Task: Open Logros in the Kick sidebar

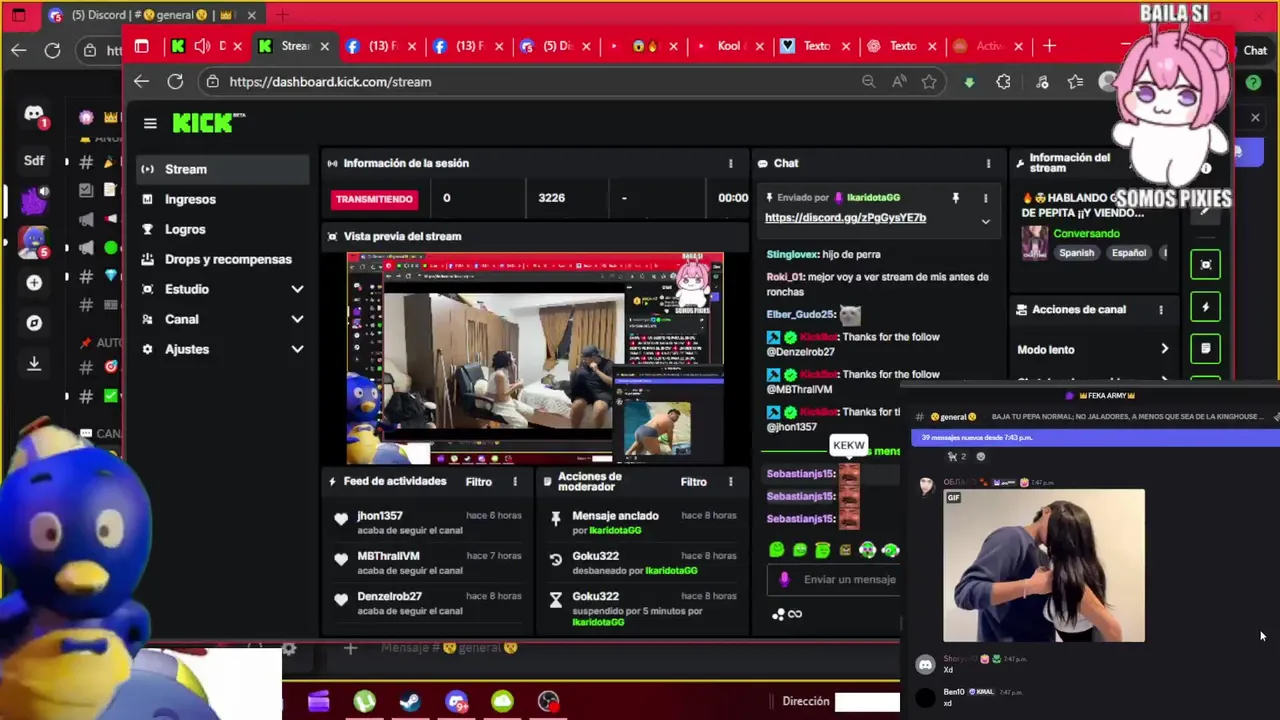Action: 222,229
